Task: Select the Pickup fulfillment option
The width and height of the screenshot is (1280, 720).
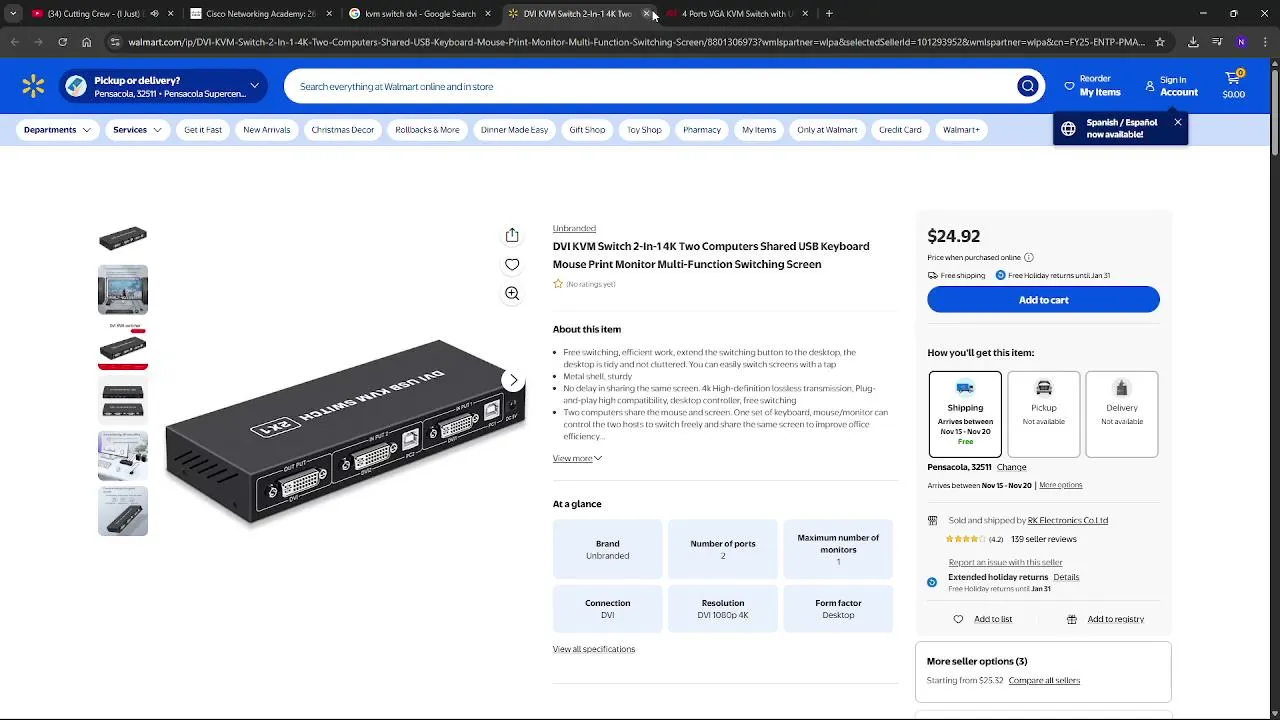Action: pos(1044,414)
